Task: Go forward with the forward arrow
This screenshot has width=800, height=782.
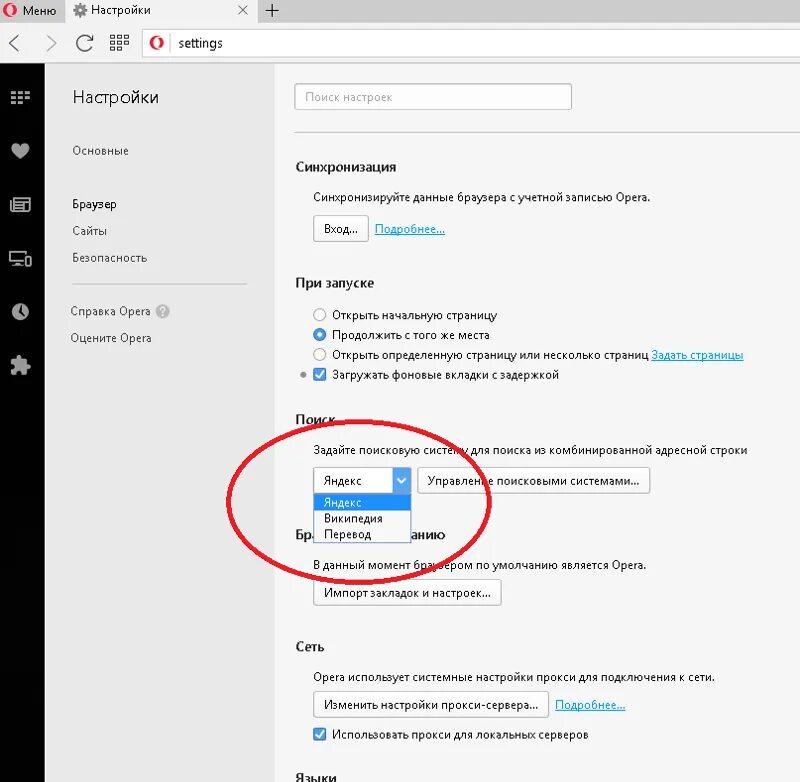Action: click(x=51, y=43)
